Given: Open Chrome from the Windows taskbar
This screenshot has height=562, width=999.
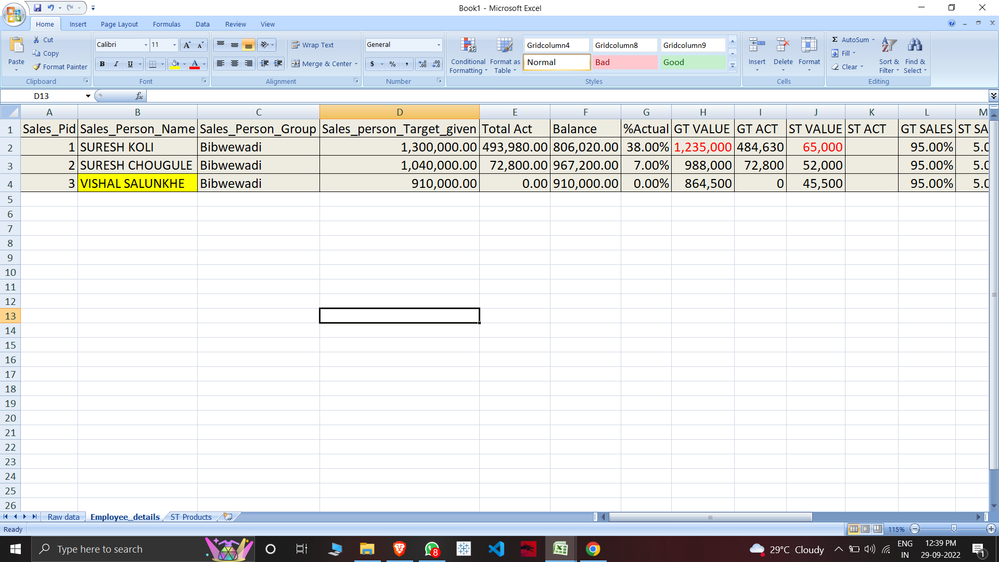Looking at the screenshot, I should pos(593,549).
